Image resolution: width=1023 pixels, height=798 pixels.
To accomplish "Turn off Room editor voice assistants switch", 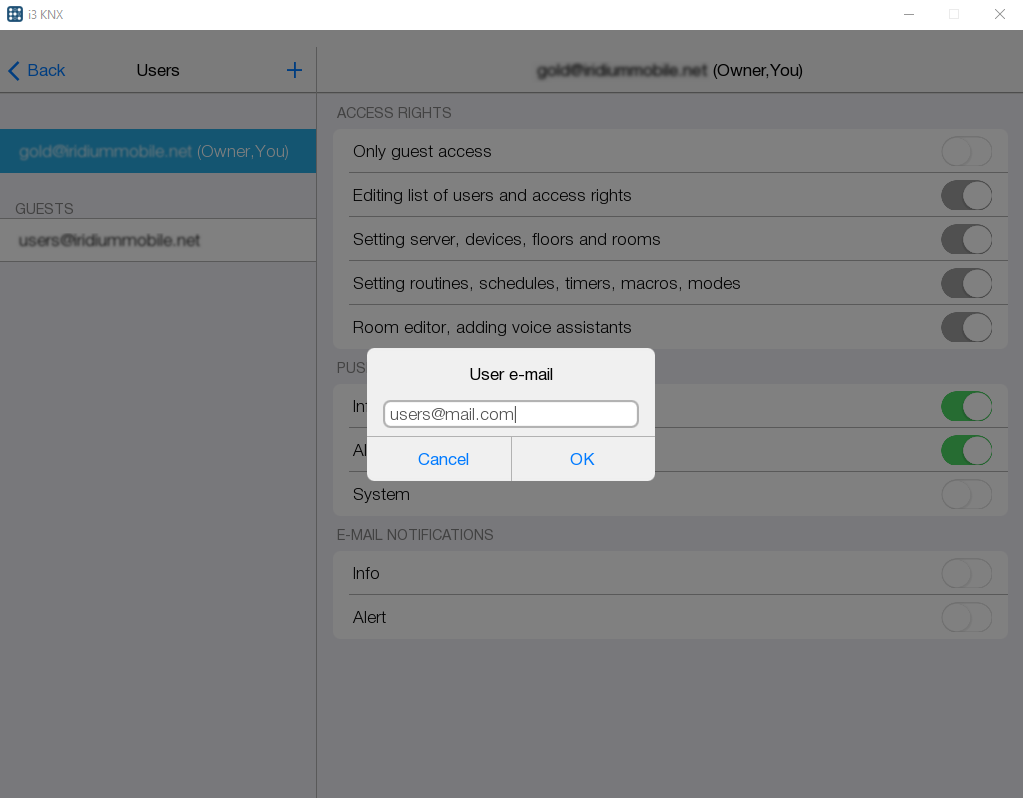I will pos(966,328).
